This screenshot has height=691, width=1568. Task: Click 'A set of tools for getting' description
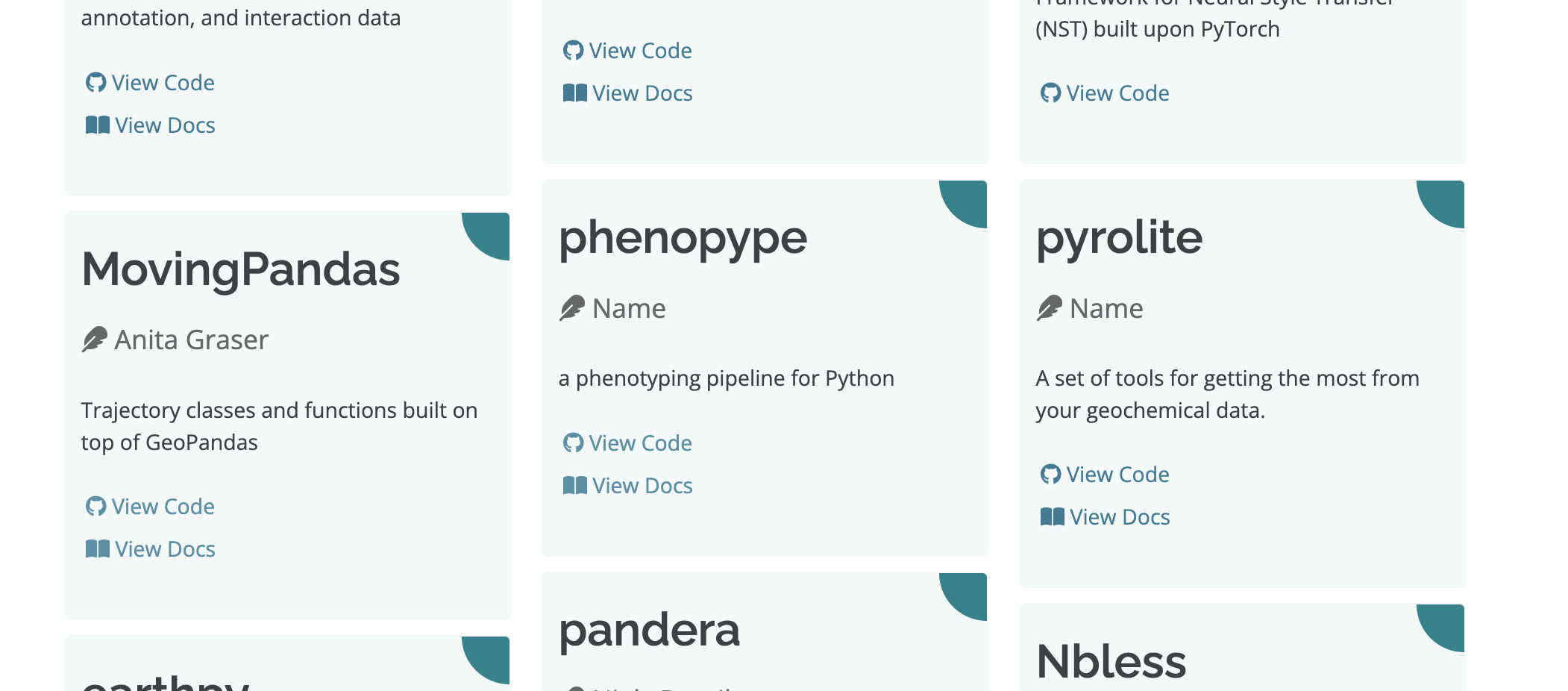(1227, 394)
